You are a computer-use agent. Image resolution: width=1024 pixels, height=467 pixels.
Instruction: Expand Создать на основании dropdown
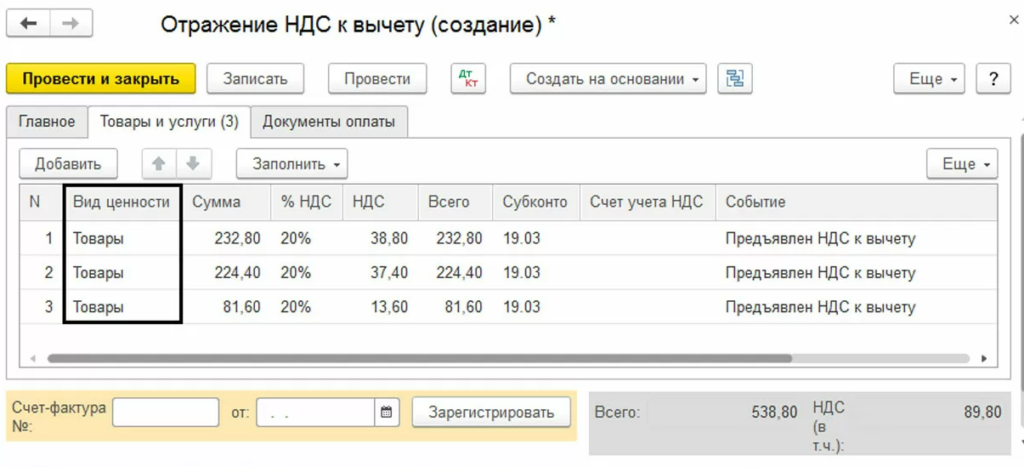tap(608, 79)
